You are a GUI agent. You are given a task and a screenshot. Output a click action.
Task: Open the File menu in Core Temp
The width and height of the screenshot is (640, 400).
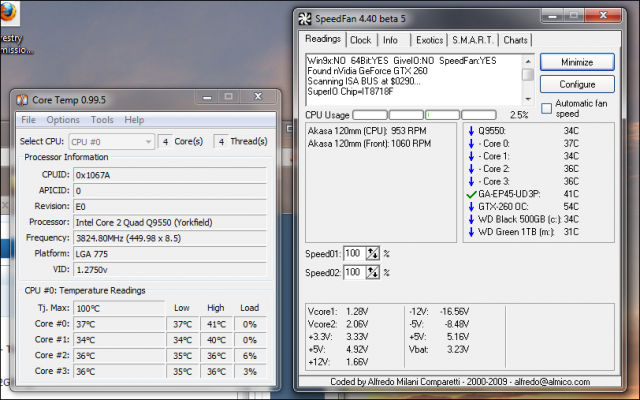click(x=28, y=120)
